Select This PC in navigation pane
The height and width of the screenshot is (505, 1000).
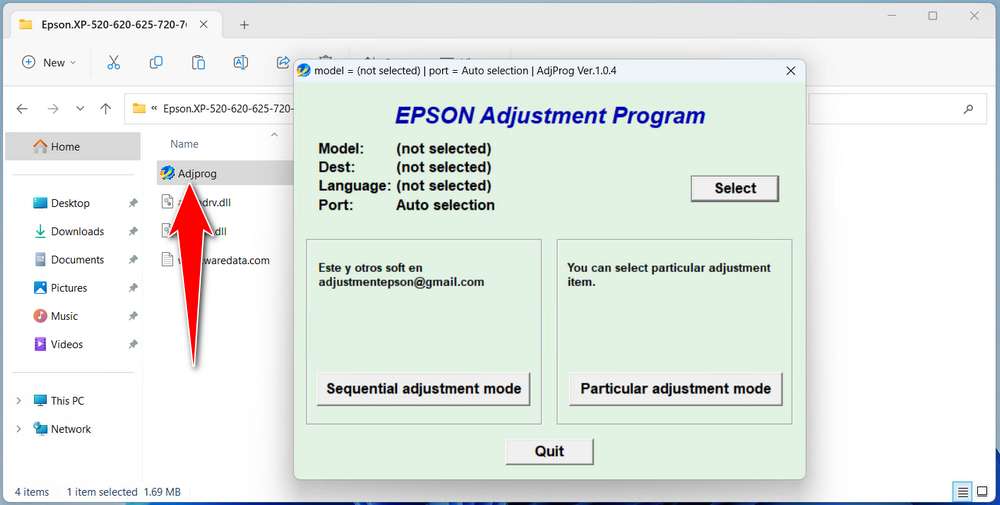coord(67,401)
